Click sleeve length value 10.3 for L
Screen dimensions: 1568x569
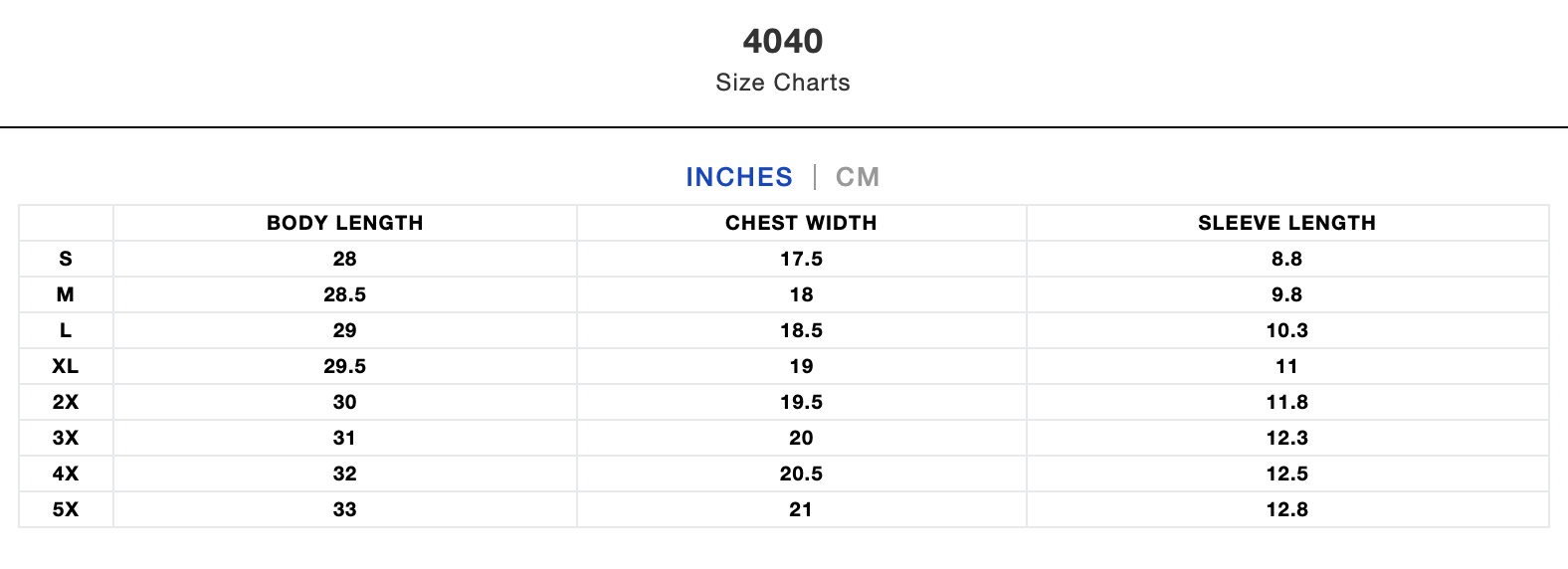pos(1286,330)
